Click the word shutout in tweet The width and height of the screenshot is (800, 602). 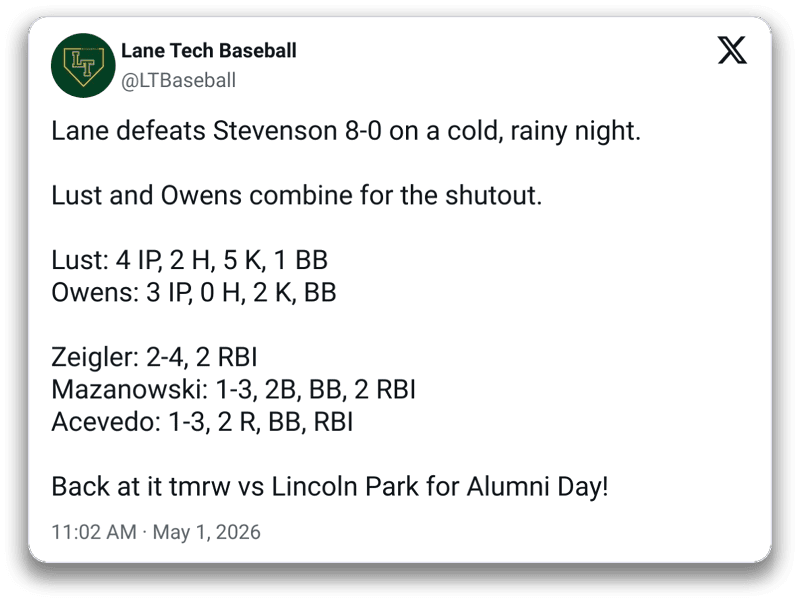[x=493, y=195]
